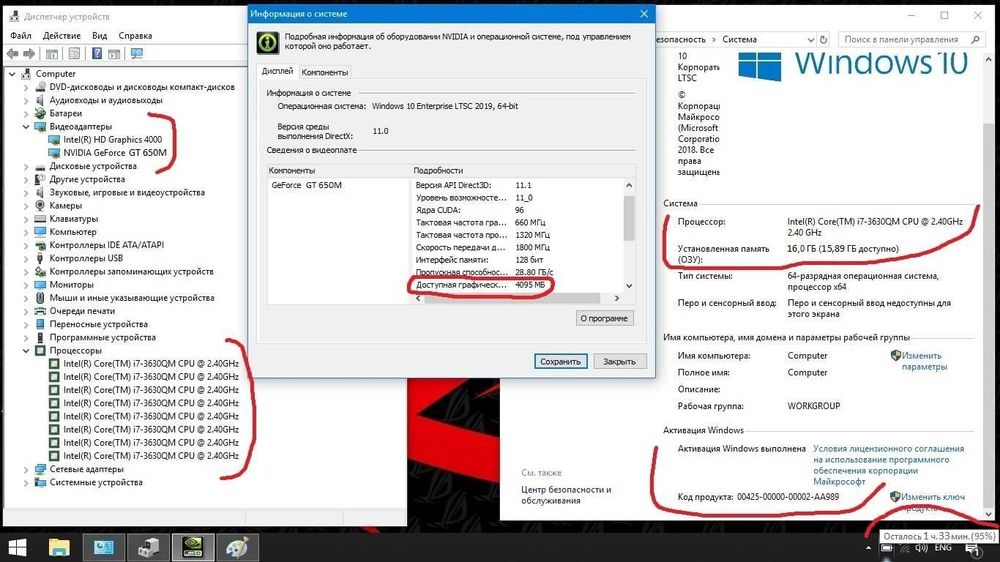The image size is (1000, 562).
Task: Click the ENG language indicator
Action: click(x=943, y=548)
